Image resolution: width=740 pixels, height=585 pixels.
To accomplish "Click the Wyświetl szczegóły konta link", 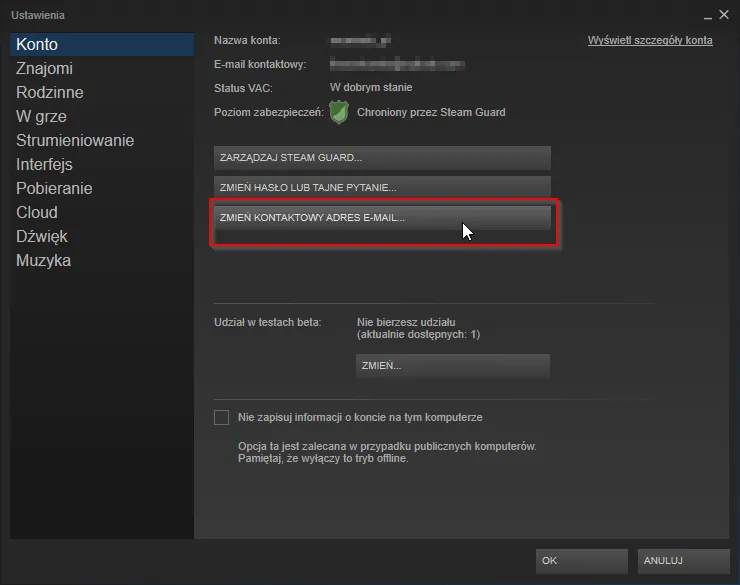I will [650, 41].
